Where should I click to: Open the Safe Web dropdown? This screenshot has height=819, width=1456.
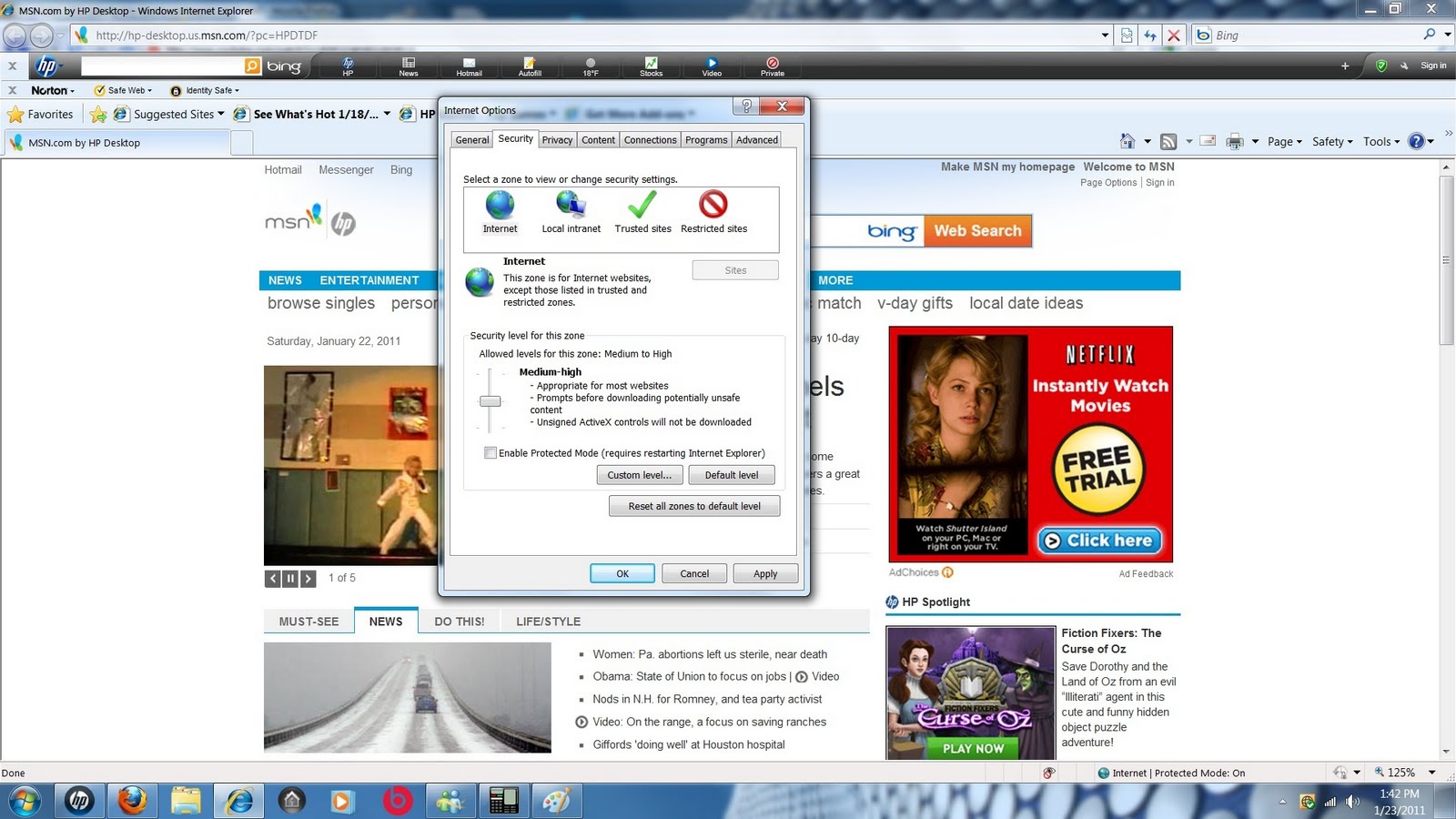pyautogui.click(x=123, y=90)
